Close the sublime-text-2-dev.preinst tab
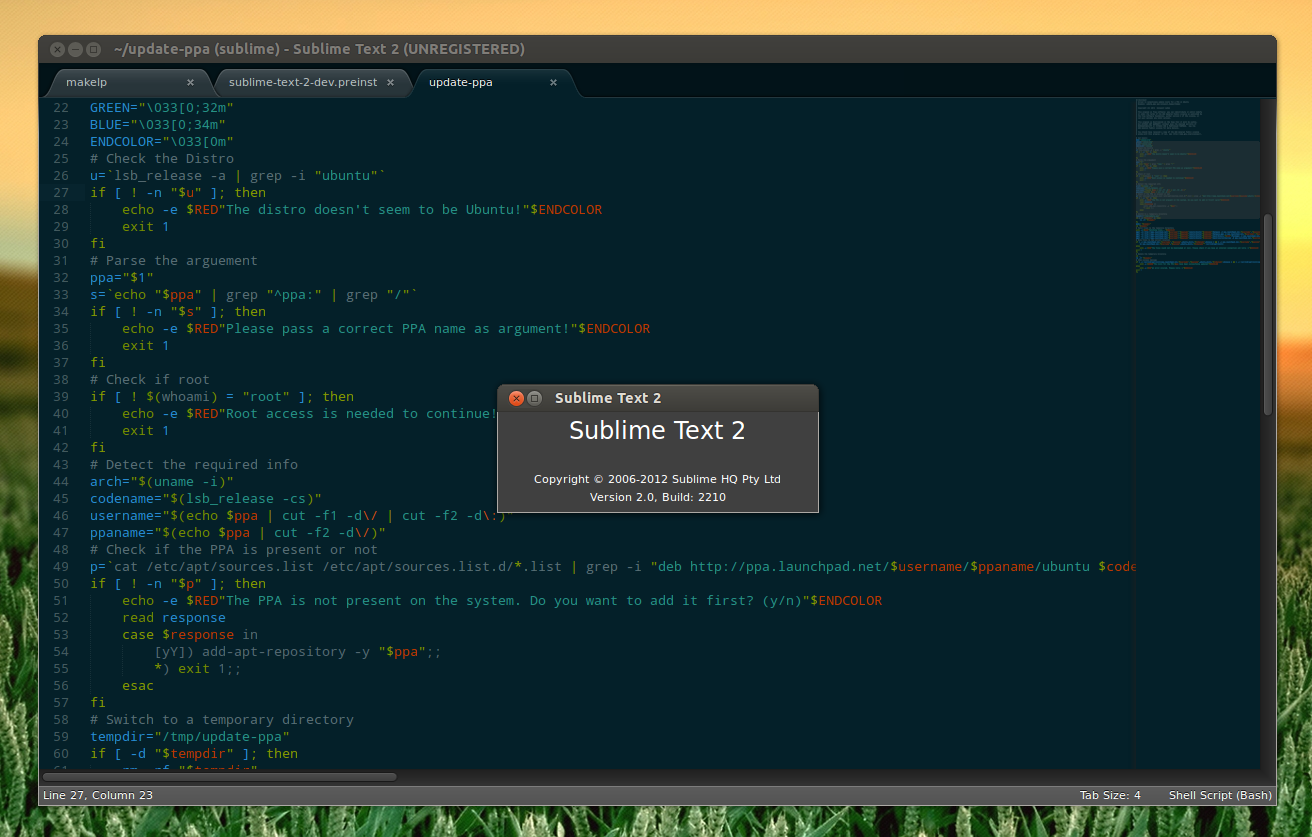 tap(390, 84)
